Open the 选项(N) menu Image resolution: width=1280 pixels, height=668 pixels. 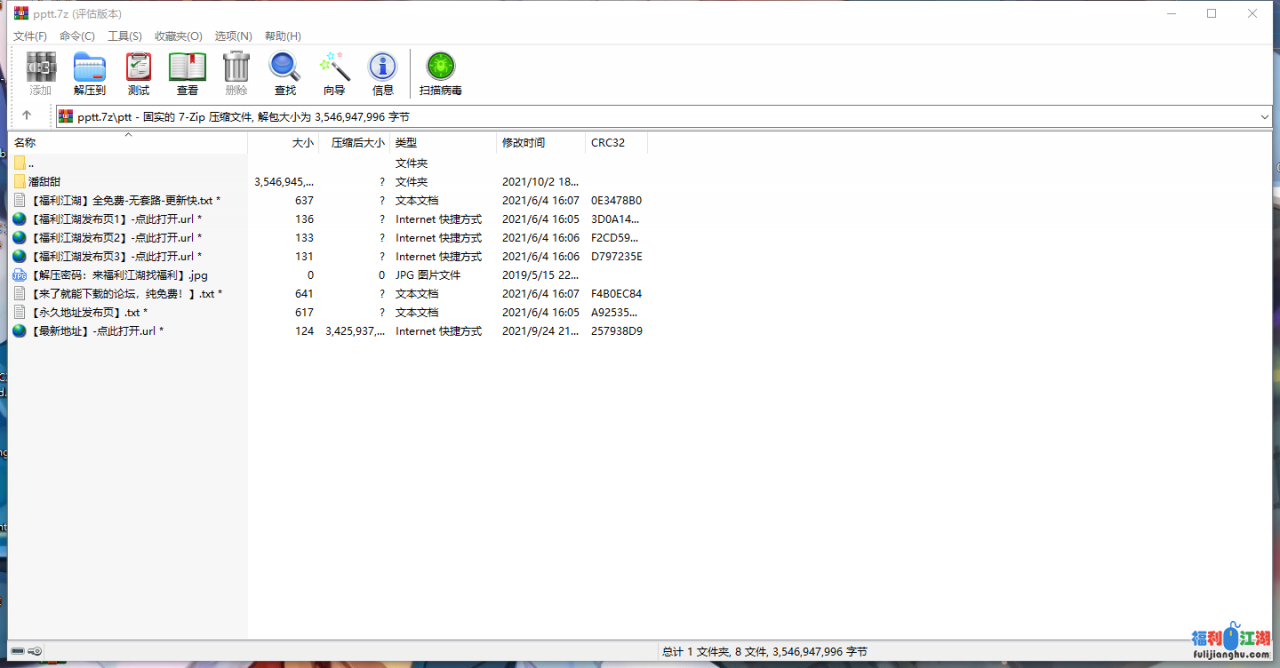click(233, 36)
